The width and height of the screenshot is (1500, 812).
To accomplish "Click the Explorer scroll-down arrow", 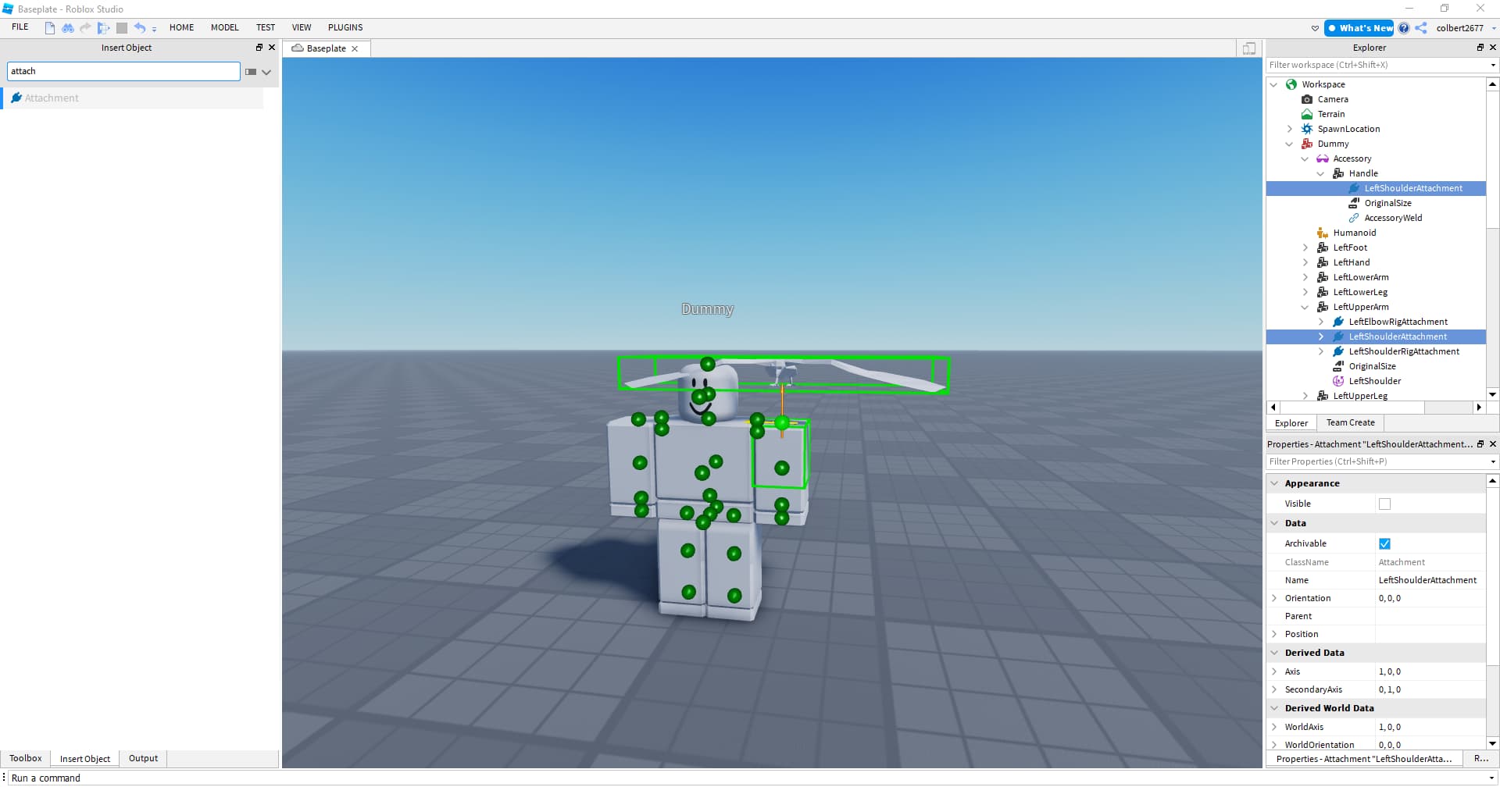I will pos(1492,395).
